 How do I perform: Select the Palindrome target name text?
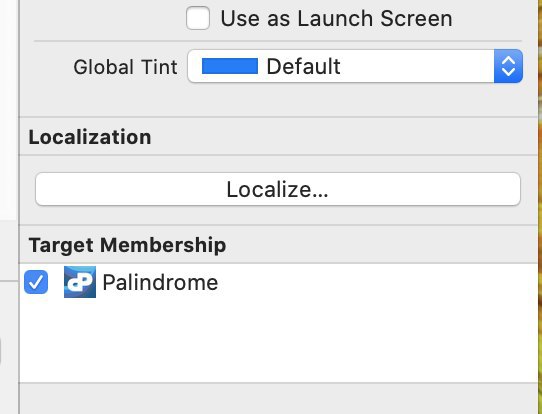tap(160, 283)
